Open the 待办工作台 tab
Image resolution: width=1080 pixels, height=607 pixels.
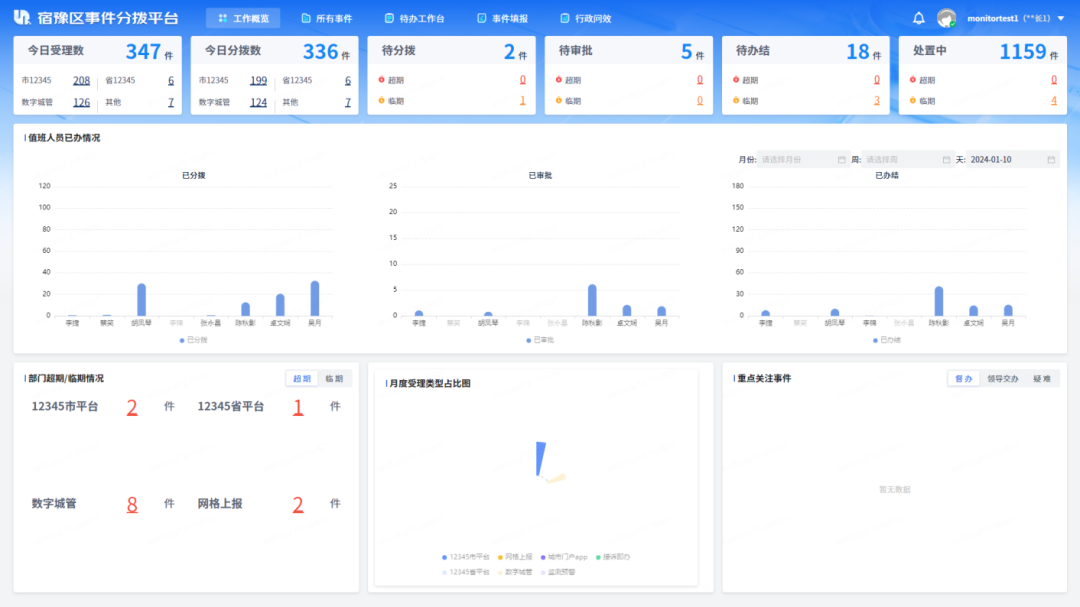(x=414, y=18)
